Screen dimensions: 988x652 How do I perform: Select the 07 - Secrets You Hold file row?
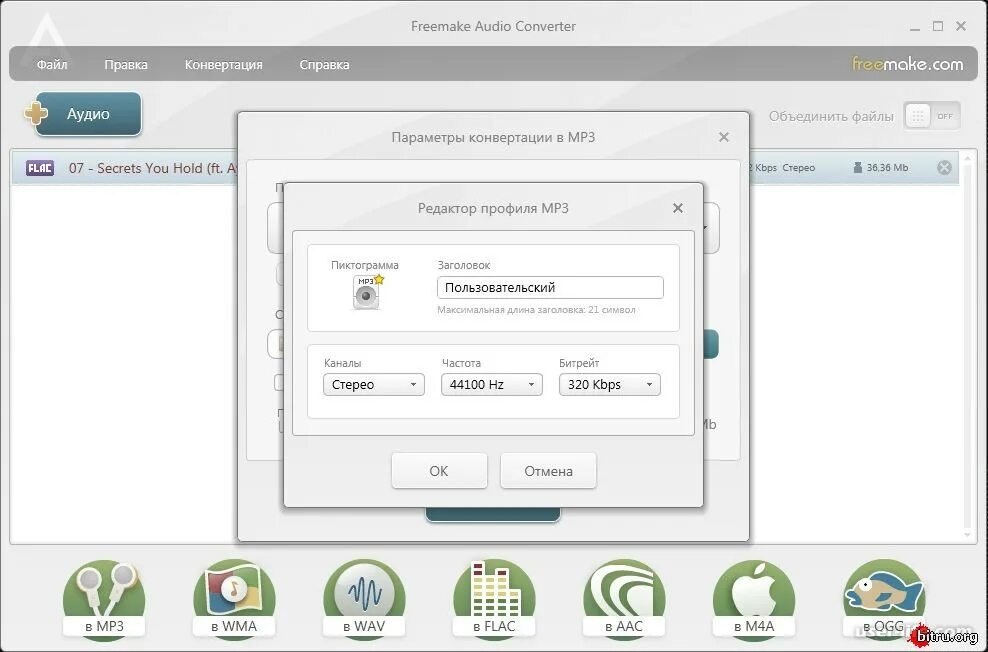(x=485, y=168)
